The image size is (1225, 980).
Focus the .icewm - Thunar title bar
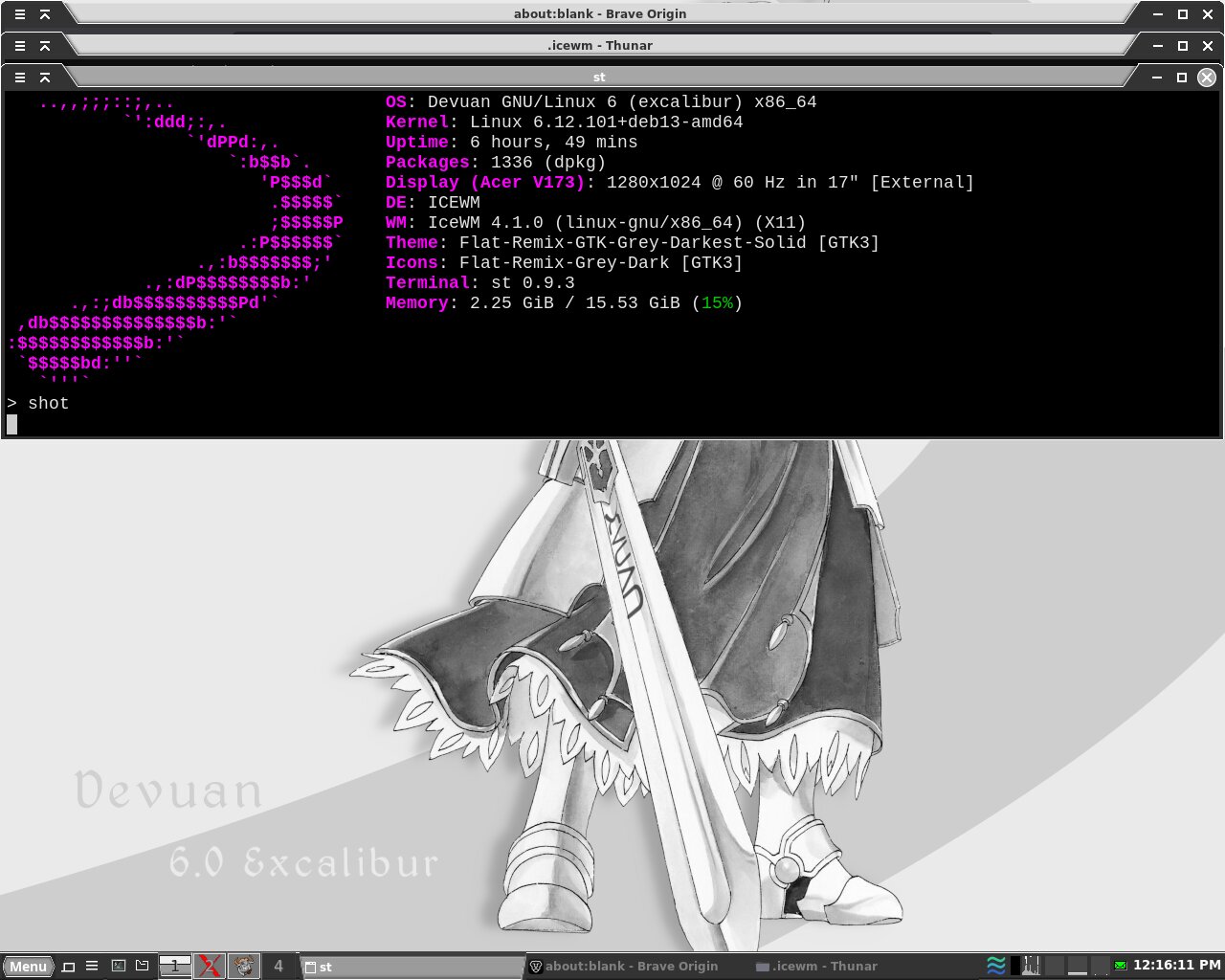(600, 46)
